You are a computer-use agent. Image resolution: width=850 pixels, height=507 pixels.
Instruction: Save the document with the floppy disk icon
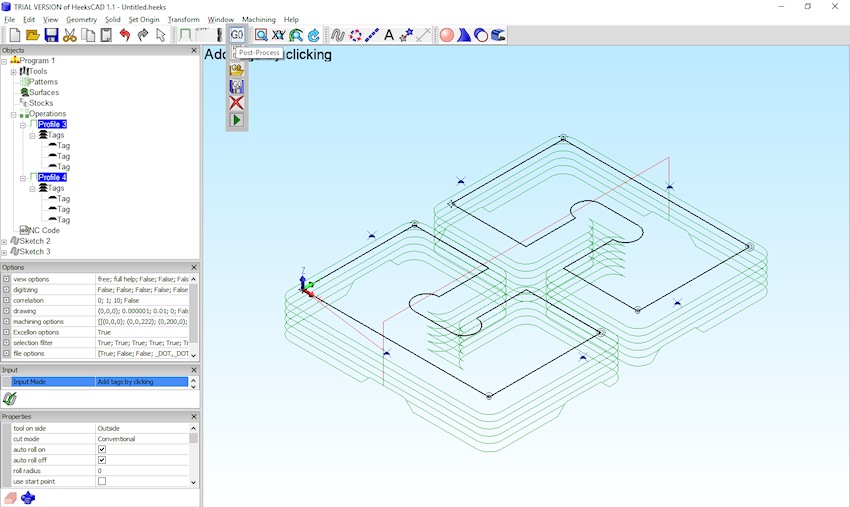(51, 35)
